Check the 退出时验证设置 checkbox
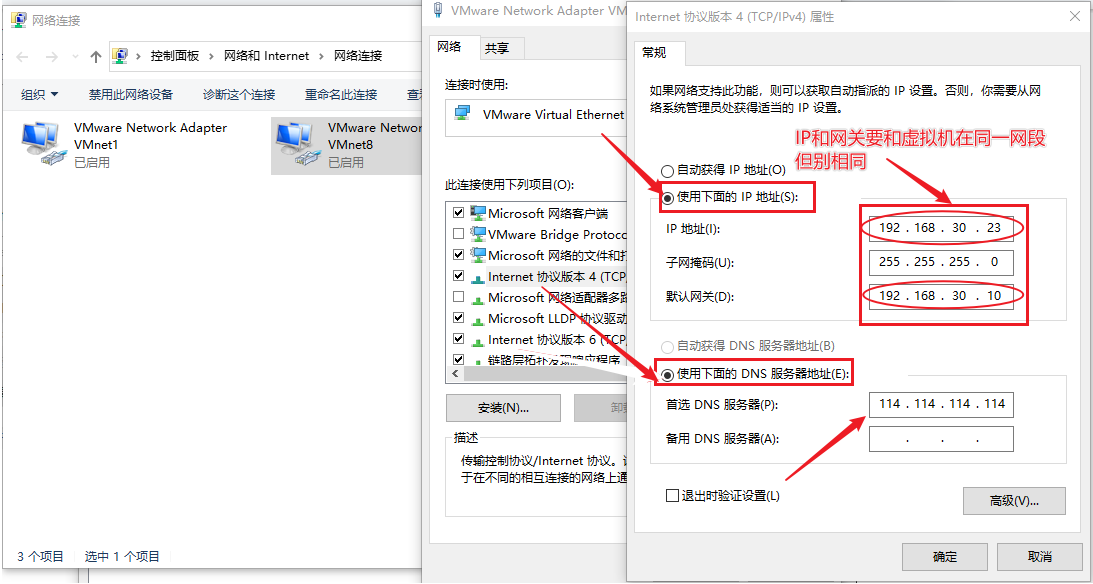Screen dimensions: 1093x584 click(x=672, y=496)
